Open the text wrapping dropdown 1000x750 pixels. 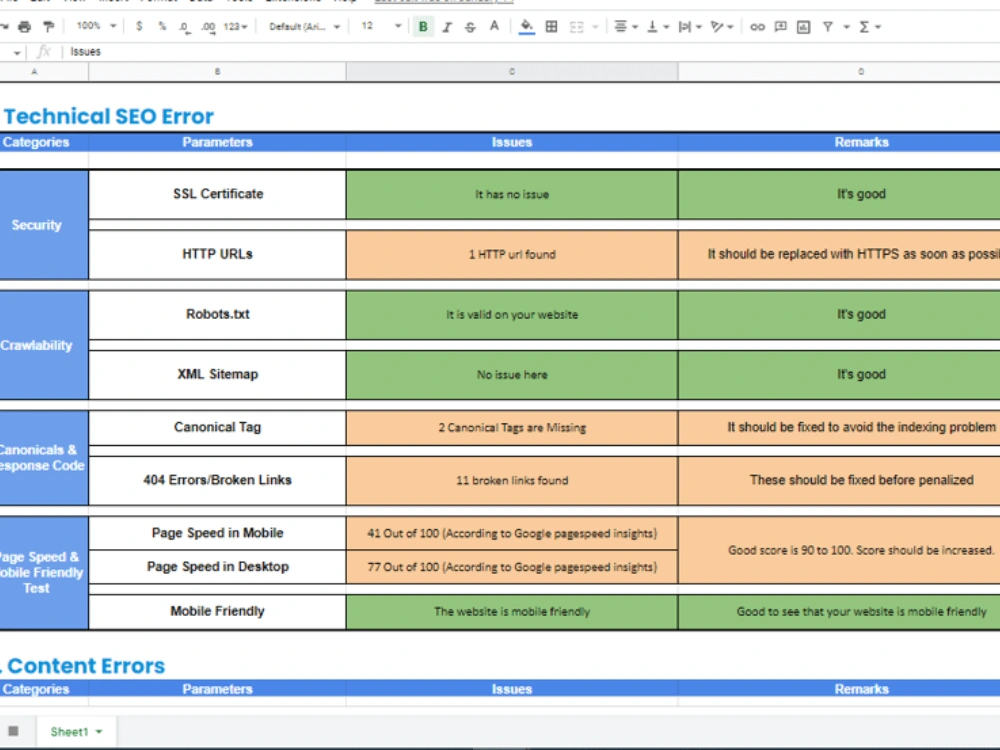pyautogui.click(x=689, y=27)
